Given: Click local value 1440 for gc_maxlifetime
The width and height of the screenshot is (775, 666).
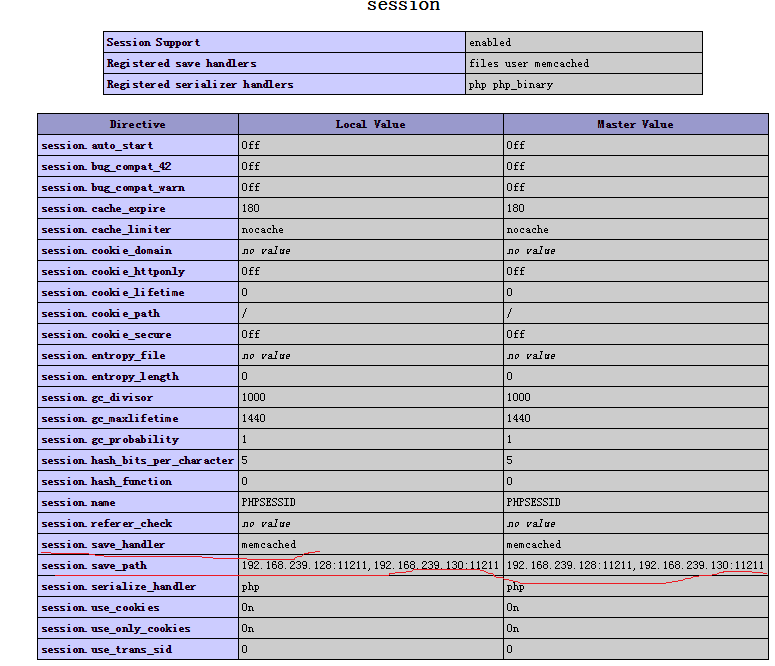Looking at the screenshot, I should (254, 419).
